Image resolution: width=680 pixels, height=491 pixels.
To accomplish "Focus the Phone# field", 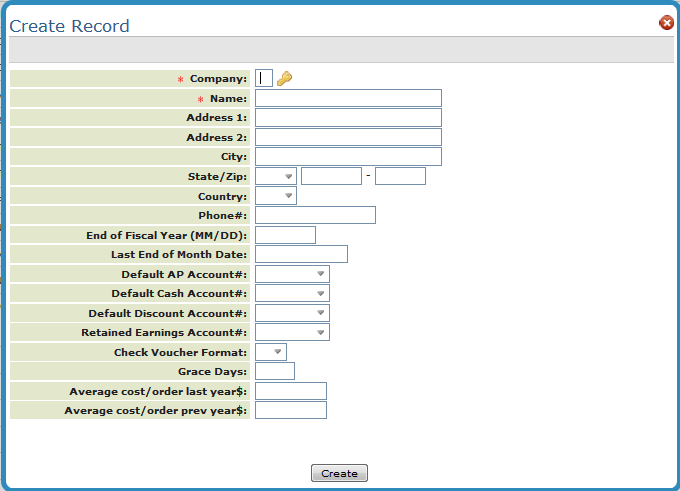I will pos(315,215).
